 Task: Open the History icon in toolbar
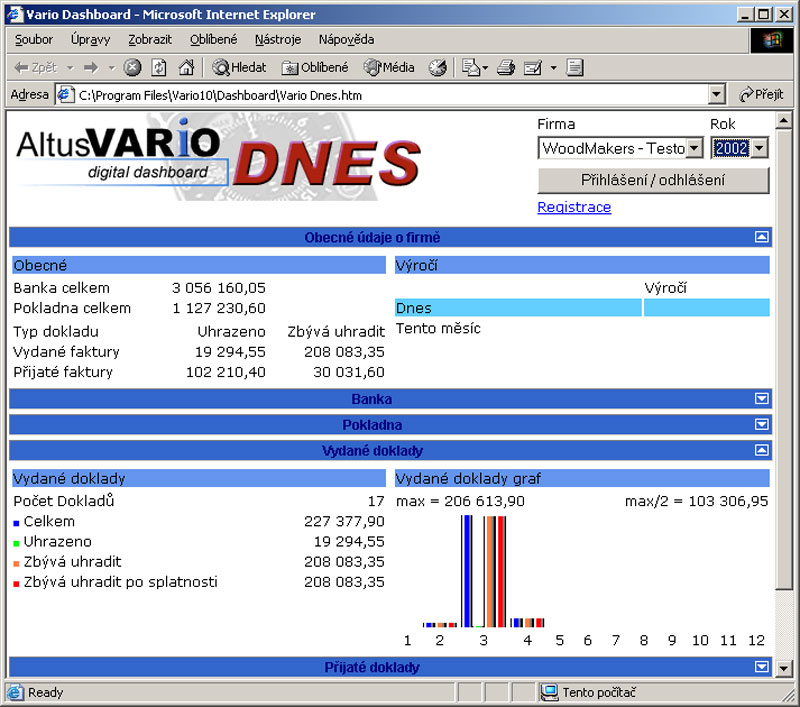(x=437, y=68)
